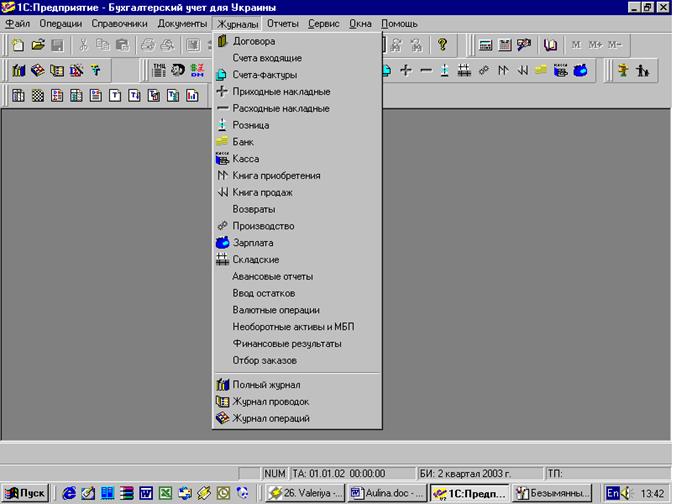Open the Help question mark icon
The height and width of the screenshot is (504, 687).
pos(442,45)
